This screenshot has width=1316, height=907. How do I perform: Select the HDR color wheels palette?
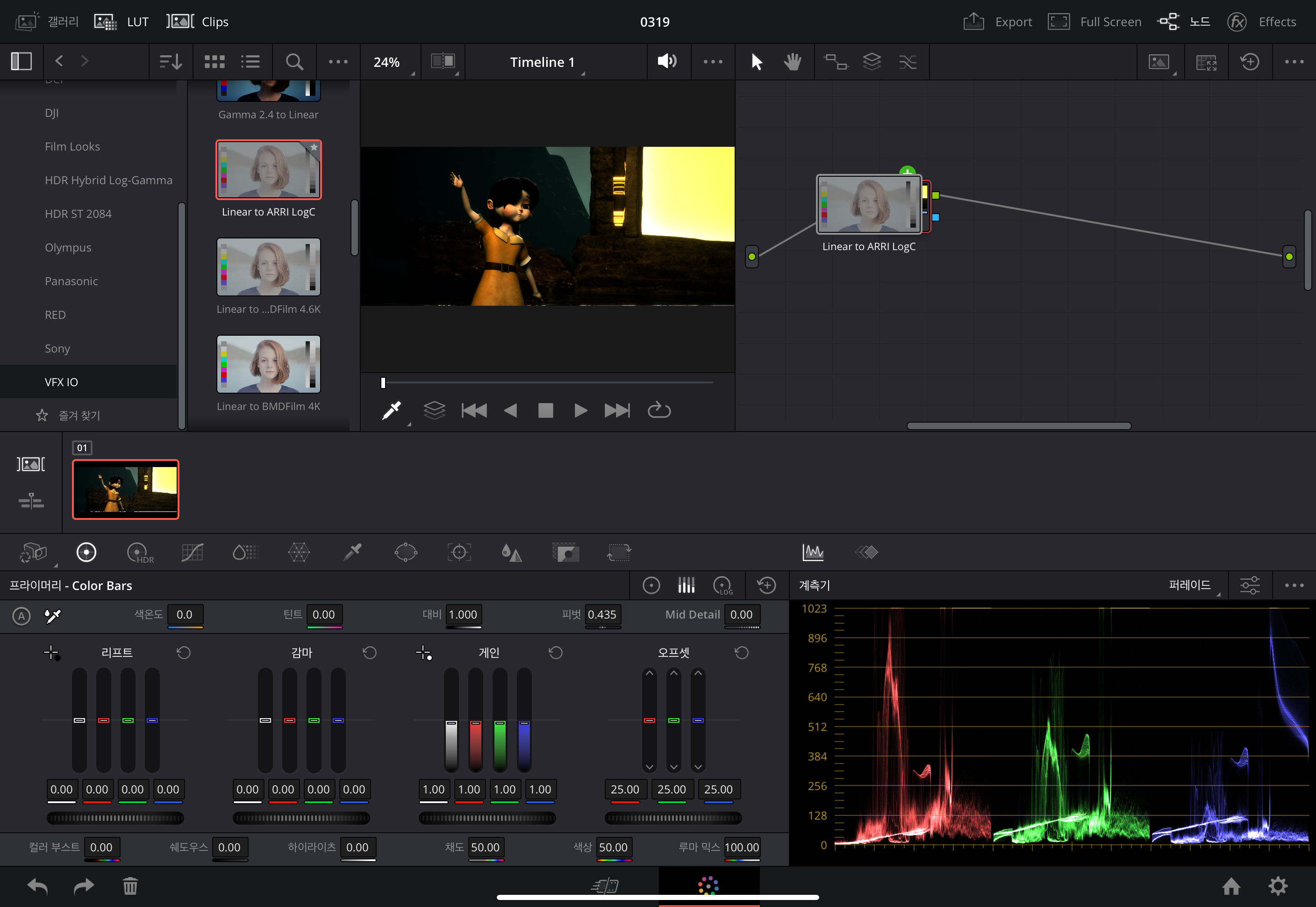(140, 552)
